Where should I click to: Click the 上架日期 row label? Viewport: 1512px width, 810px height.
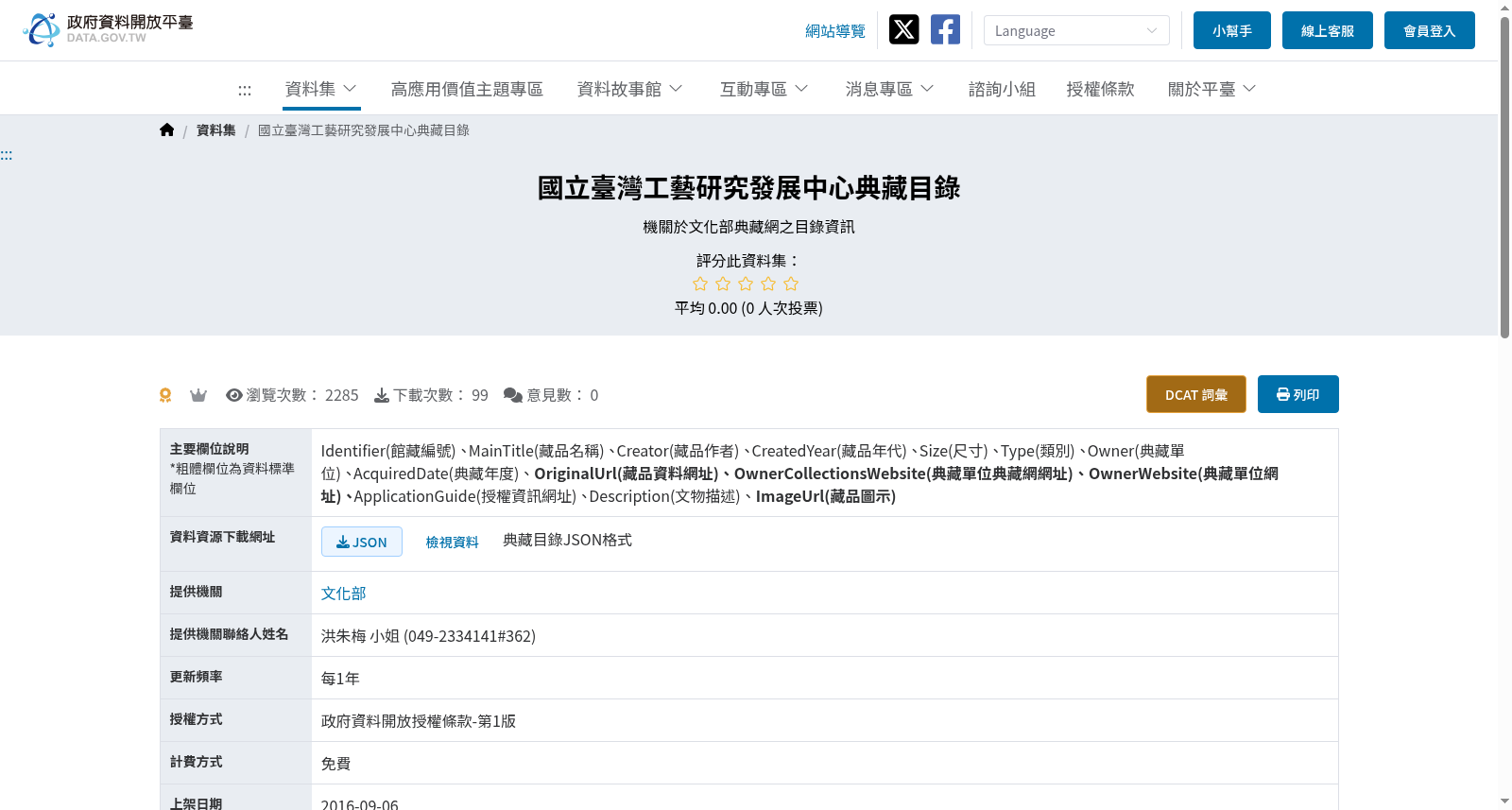tap(197, 803)
